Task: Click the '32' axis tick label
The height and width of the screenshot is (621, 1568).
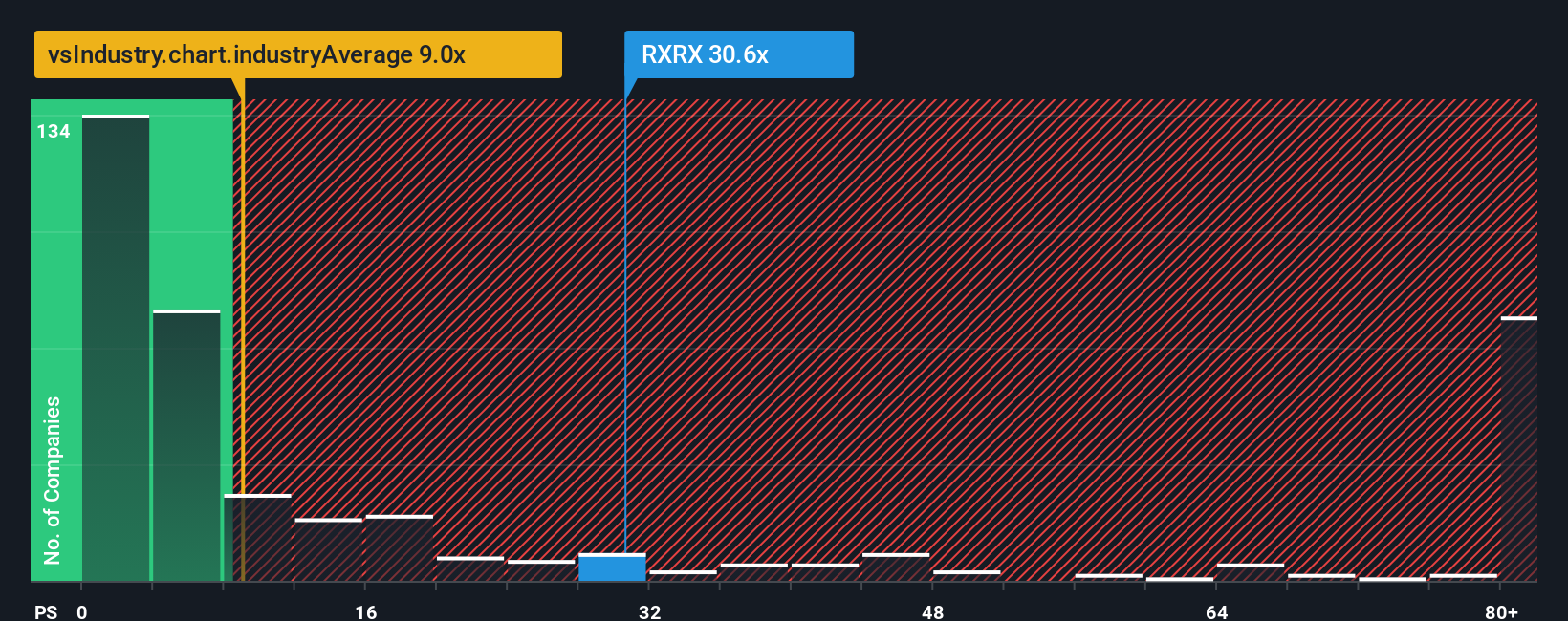Action: coord(649,611)
